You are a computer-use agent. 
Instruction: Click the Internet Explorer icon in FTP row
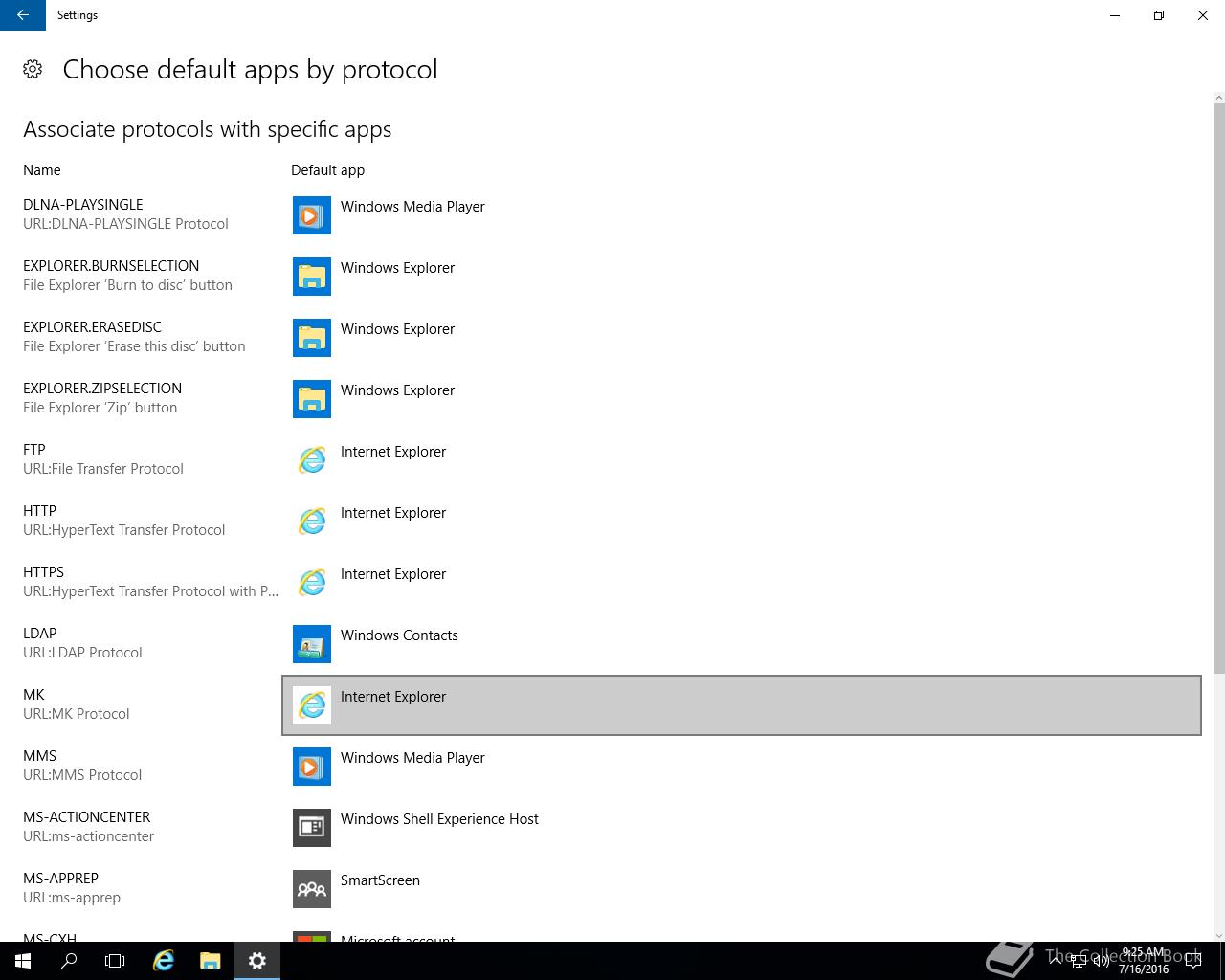312,460
